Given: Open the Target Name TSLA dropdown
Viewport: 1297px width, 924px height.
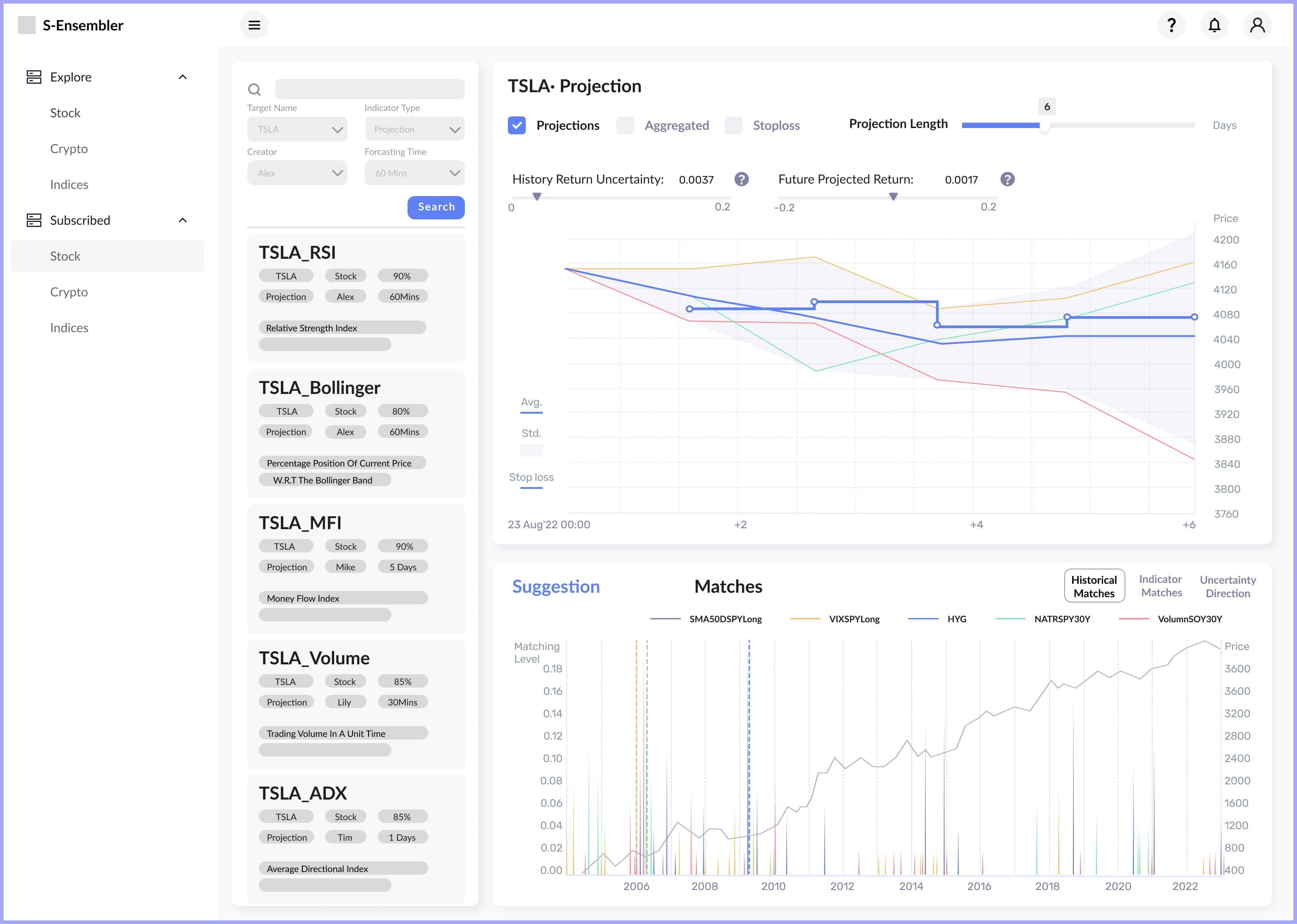Looking at the screenshot, I should (x=297, y=129).
